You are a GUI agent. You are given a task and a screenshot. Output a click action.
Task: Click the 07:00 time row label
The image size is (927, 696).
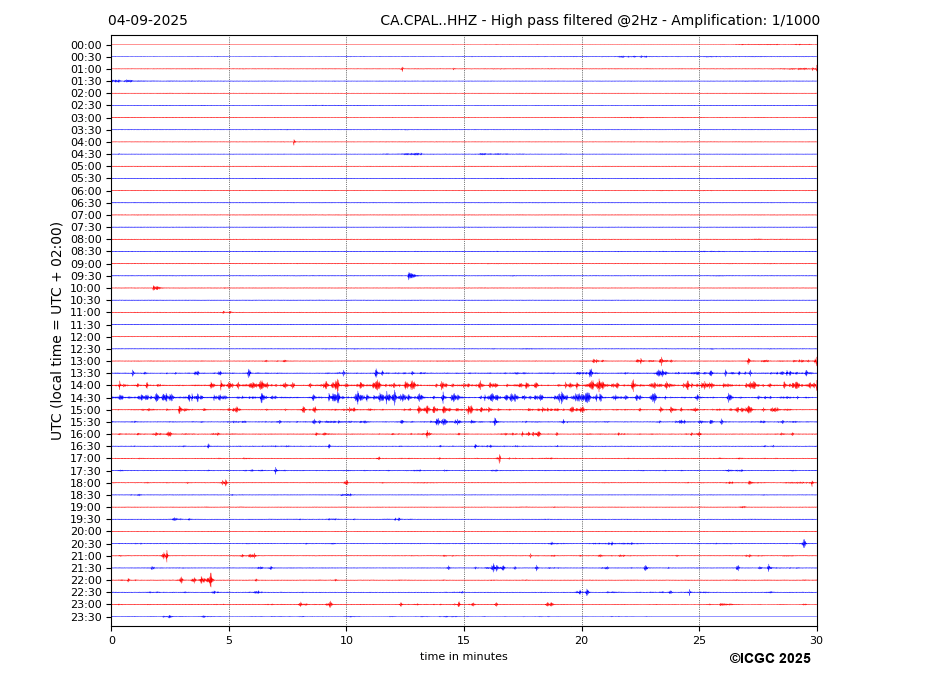[x=86, y=215]
